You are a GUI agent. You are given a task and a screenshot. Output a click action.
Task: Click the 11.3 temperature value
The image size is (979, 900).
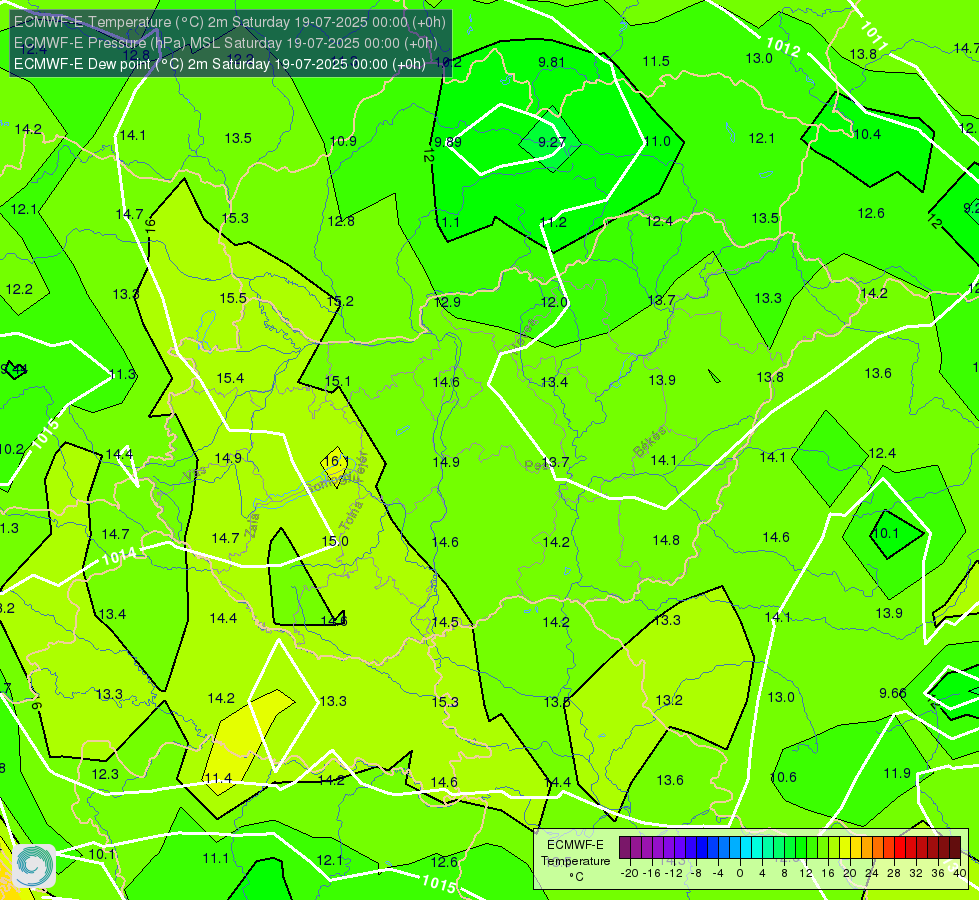click(122, 374)
